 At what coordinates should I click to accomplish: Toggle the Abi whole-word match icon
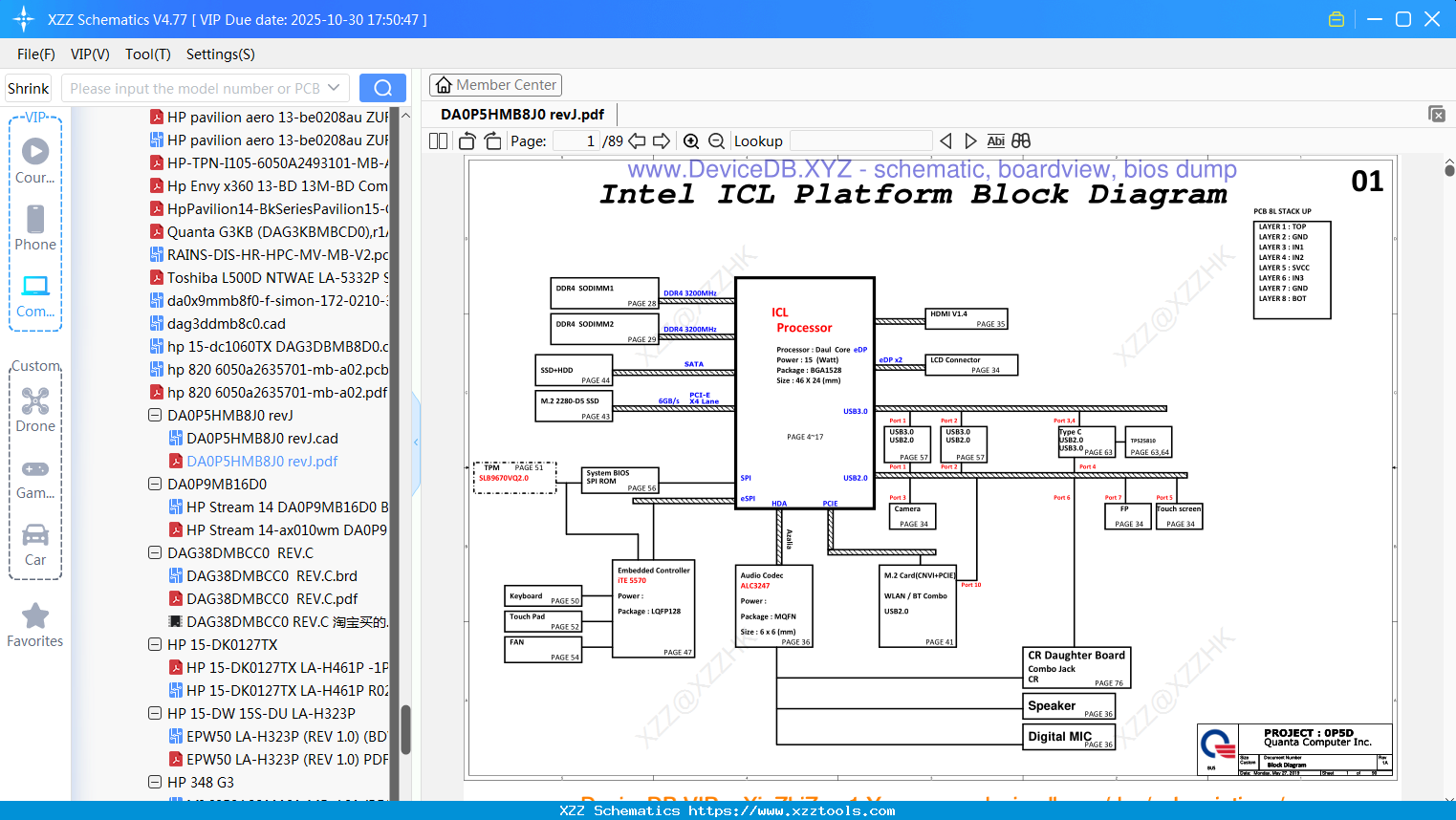tap(995, 141)
